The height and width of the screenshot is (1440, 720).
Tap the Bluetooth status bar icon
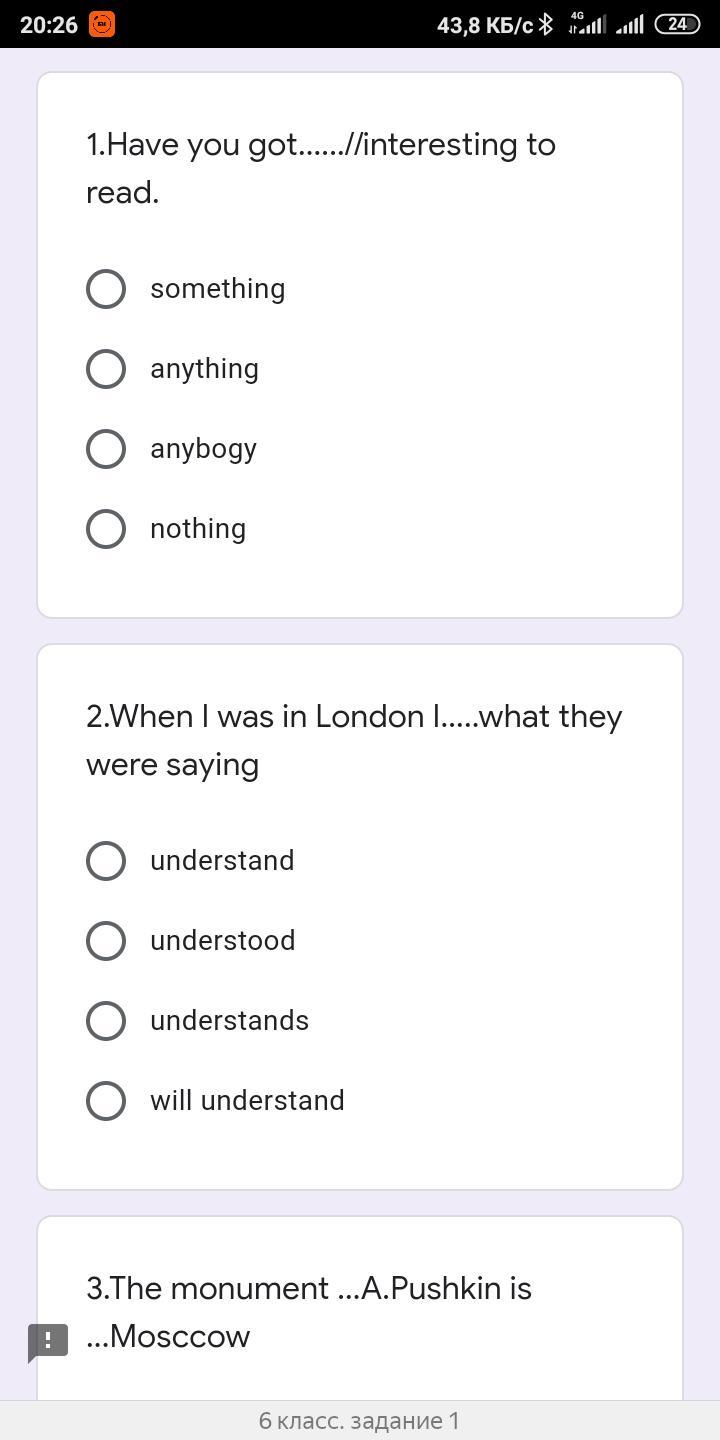tap(546, 24)
